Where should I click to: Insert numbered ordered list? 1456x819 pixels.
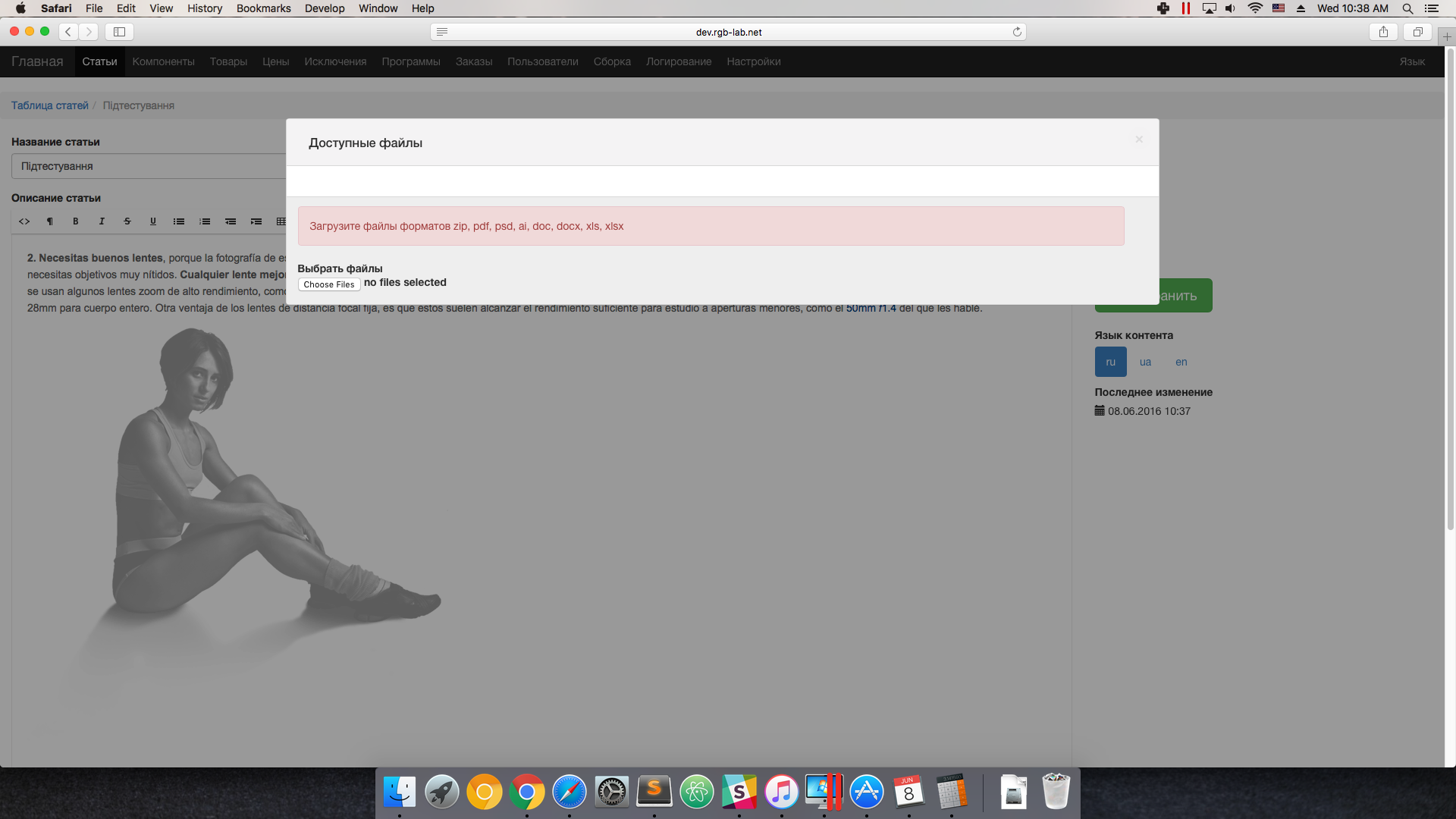[205, 221]
